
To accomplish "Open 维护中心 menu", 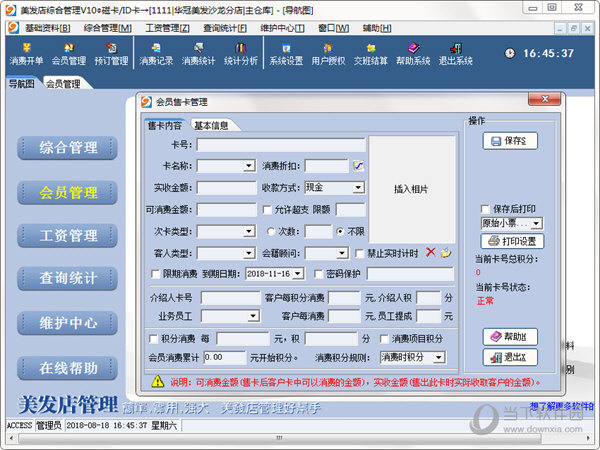I will tap(282, 28).
